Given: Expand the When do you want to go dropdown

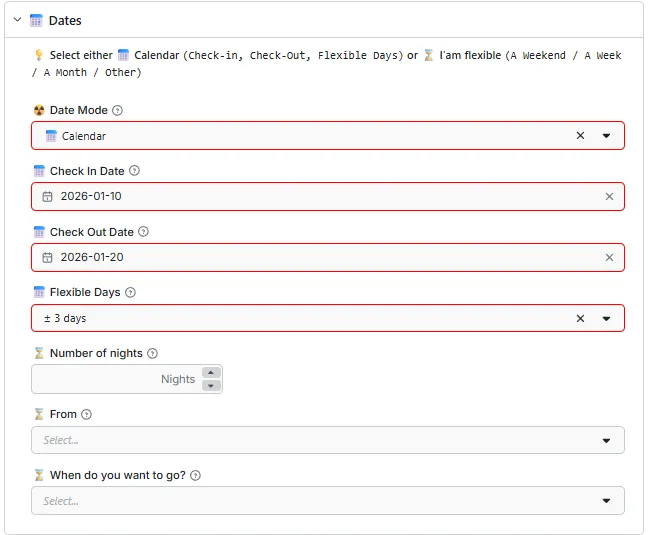Looking at the screenshot, I should coord(606,501).
